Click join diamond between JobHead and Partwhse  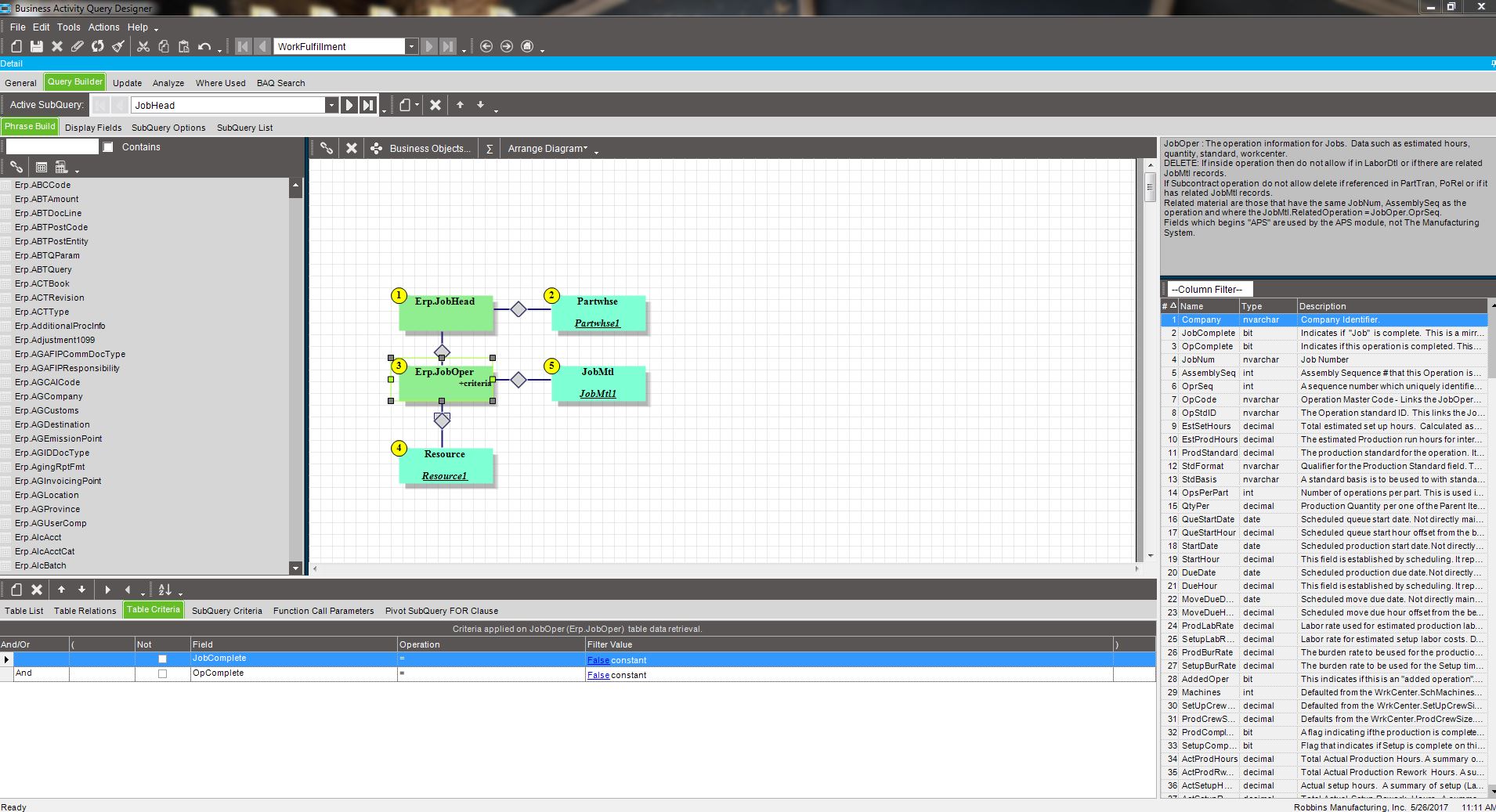pos(519,309)
